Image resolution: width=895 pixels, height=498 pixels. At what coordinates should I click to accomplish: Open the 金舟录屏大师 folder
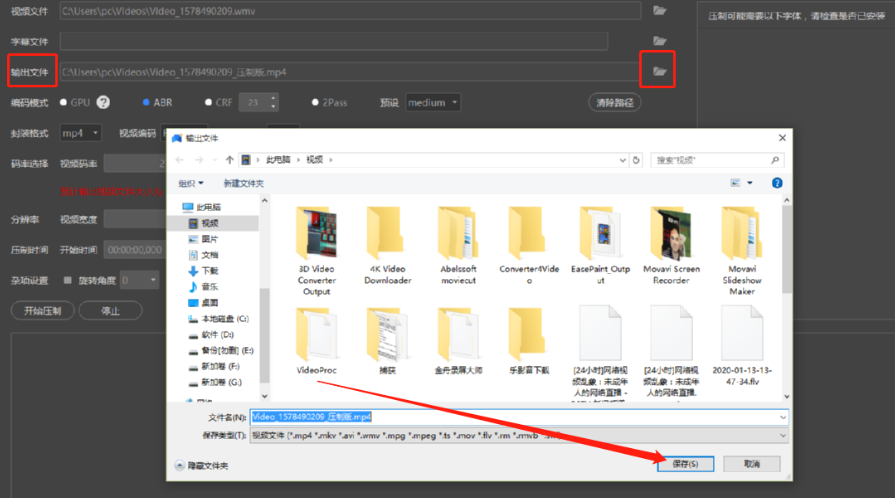coord(458,341)
